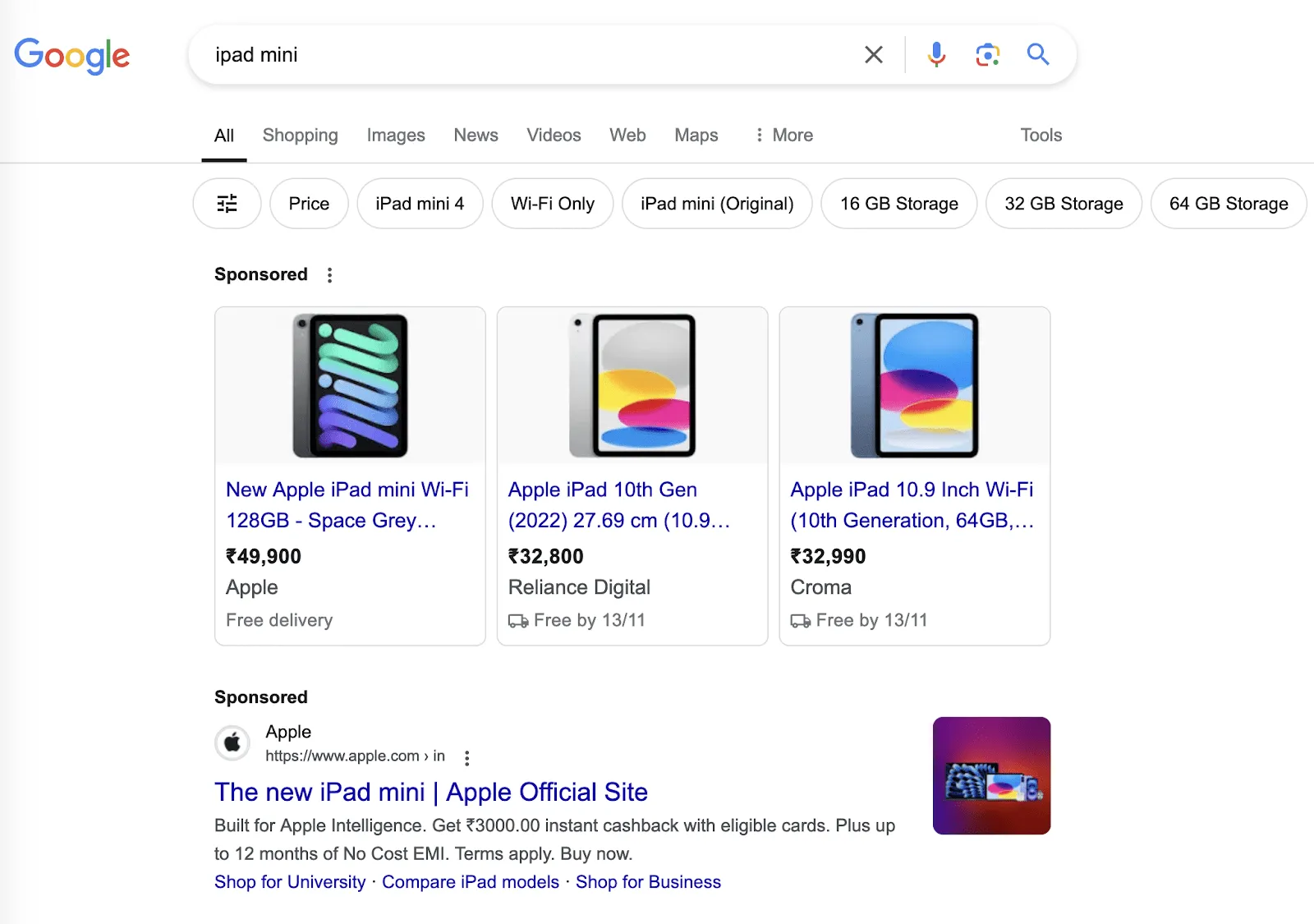Click the https://www.apple.com URL text
The image size is (1314, 924).
(355, 756)
